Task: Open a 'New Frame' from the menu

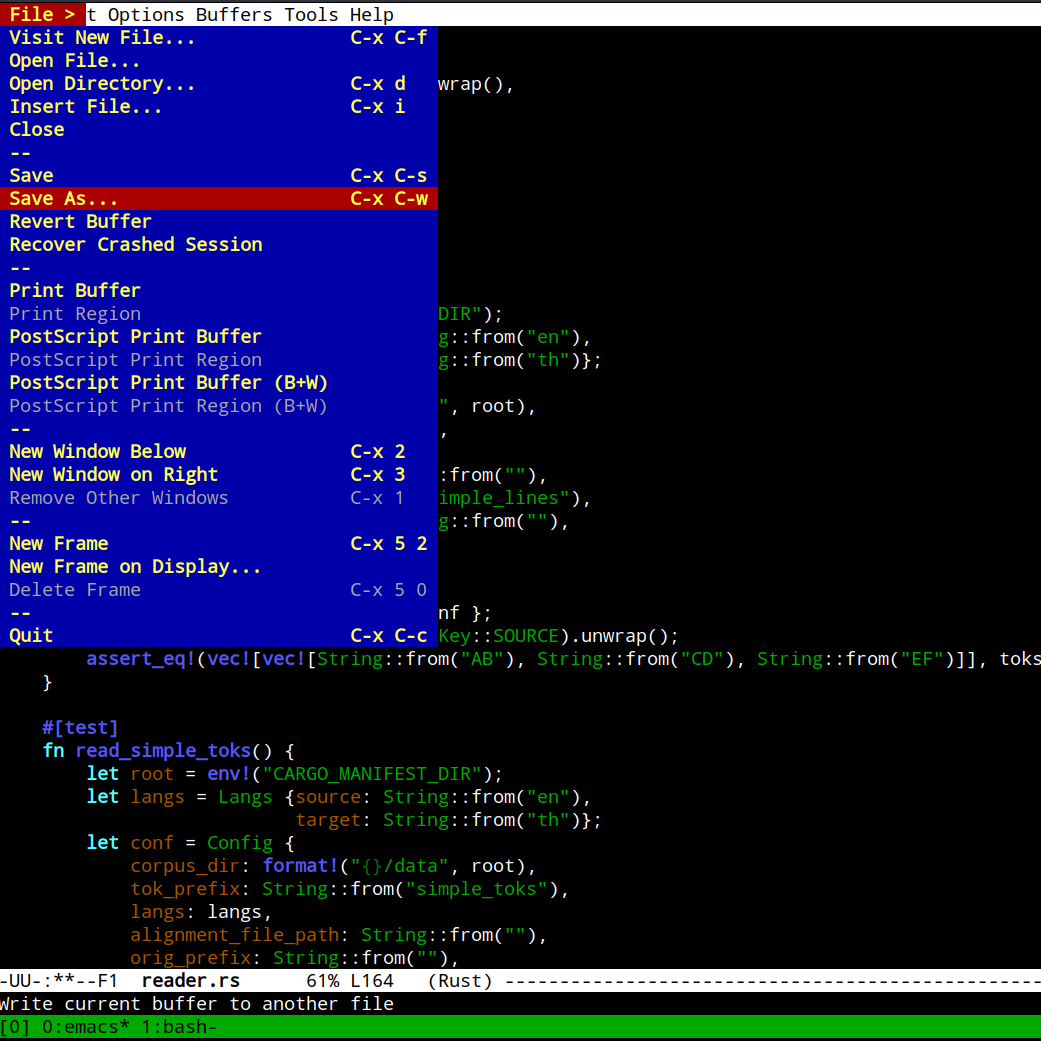Action: pyautogui.click(x=59, y=544)
